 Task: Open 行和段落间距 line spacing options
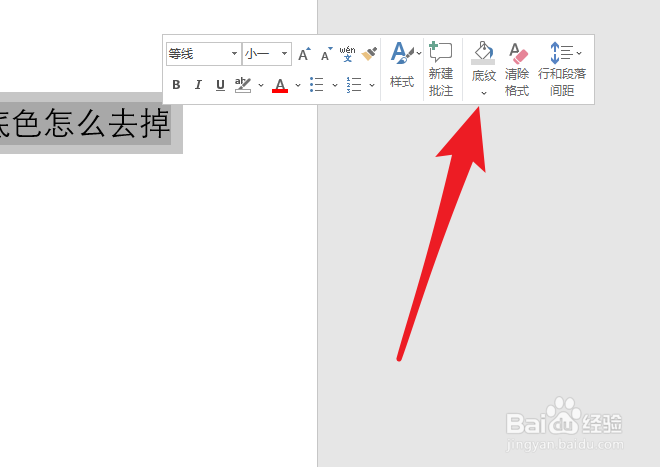[x=562, y=69]
